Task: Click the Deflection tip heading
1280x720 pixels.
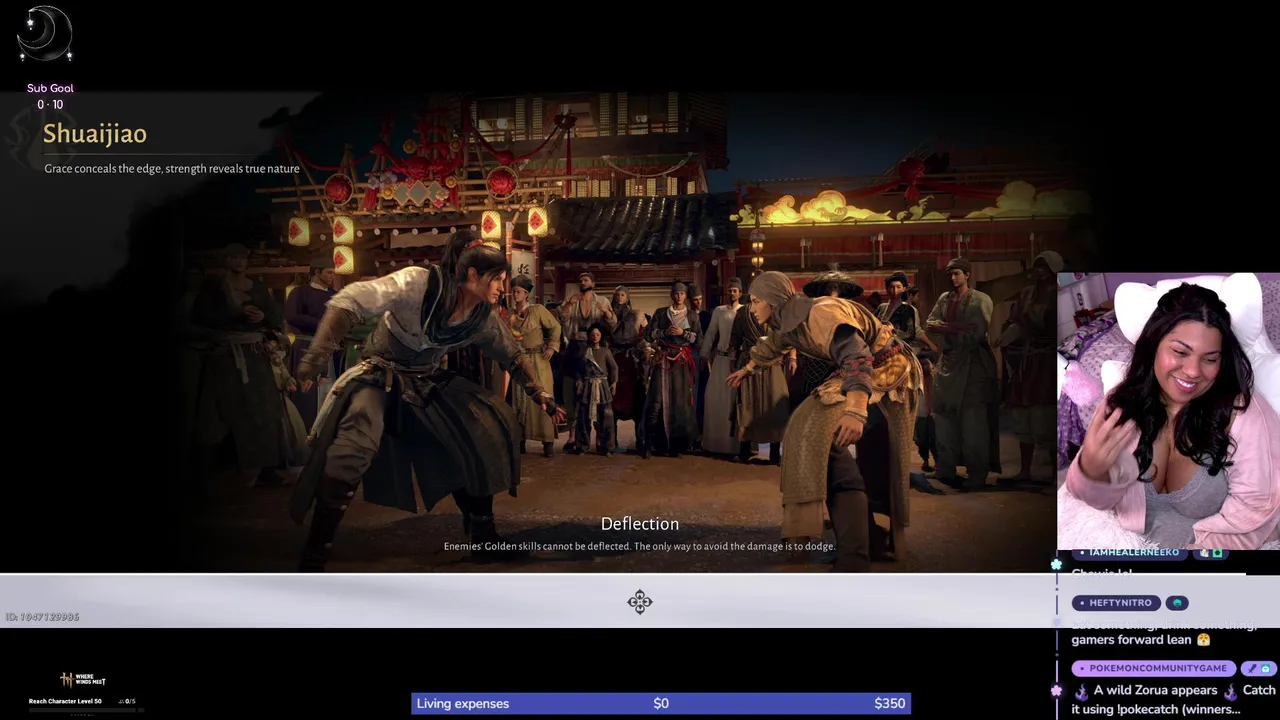Action: [640, 524]
